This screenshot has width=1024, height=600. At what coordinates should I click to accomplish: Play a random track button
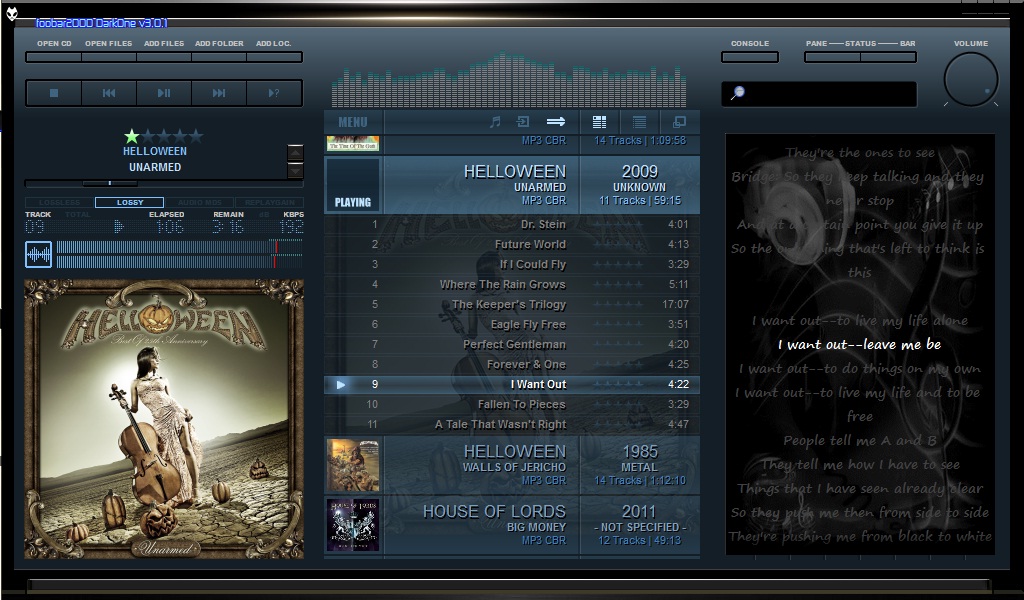(x=274, y=93)
